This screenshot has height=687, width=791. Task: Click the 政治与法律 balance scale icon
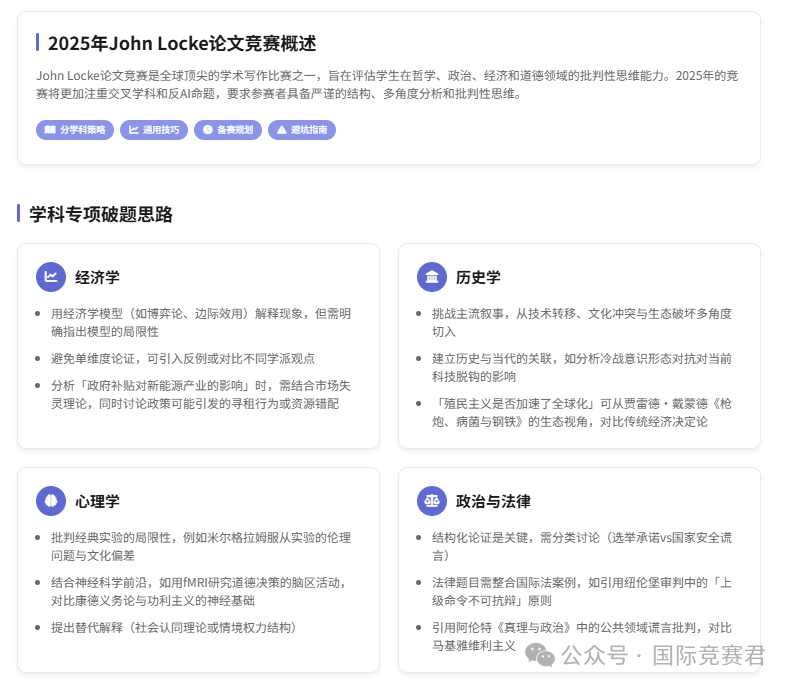(432, 501)
